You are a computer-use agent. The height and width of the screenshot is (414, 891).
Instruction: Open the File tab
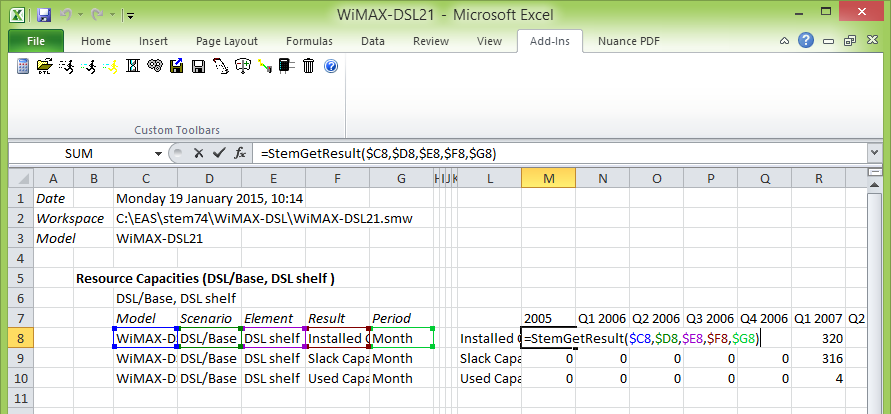point(36,41)
